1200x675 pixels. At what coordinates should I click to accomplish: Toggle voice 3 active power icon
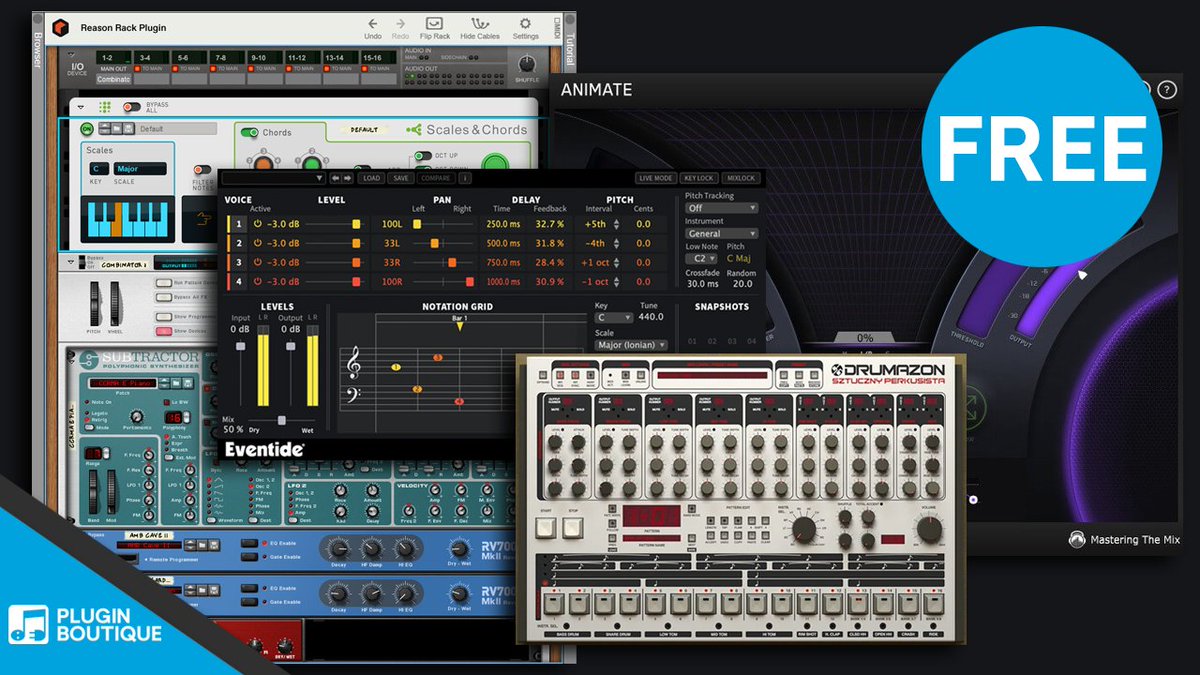(x=256, y=262)
